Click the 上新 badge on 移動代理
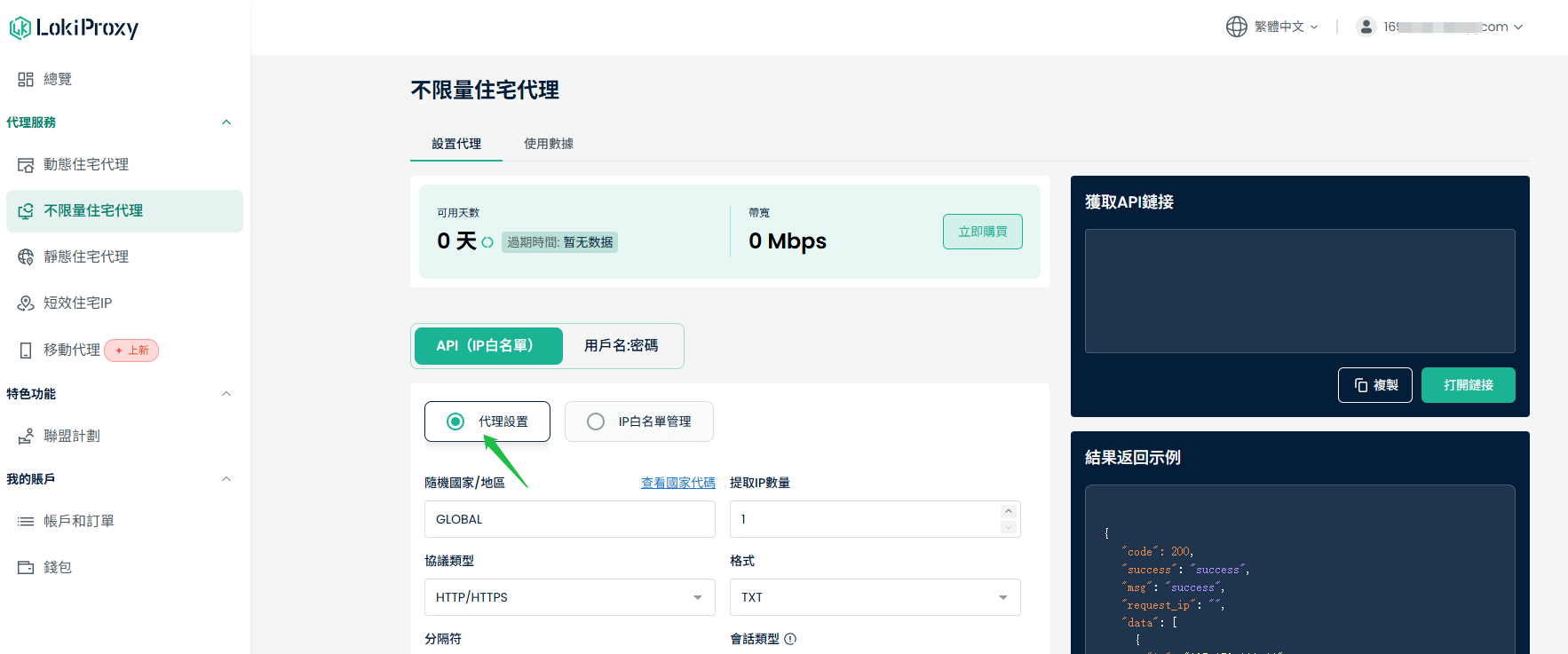The width and height of the screenshot is (1568, 654). tap(131, 351)
